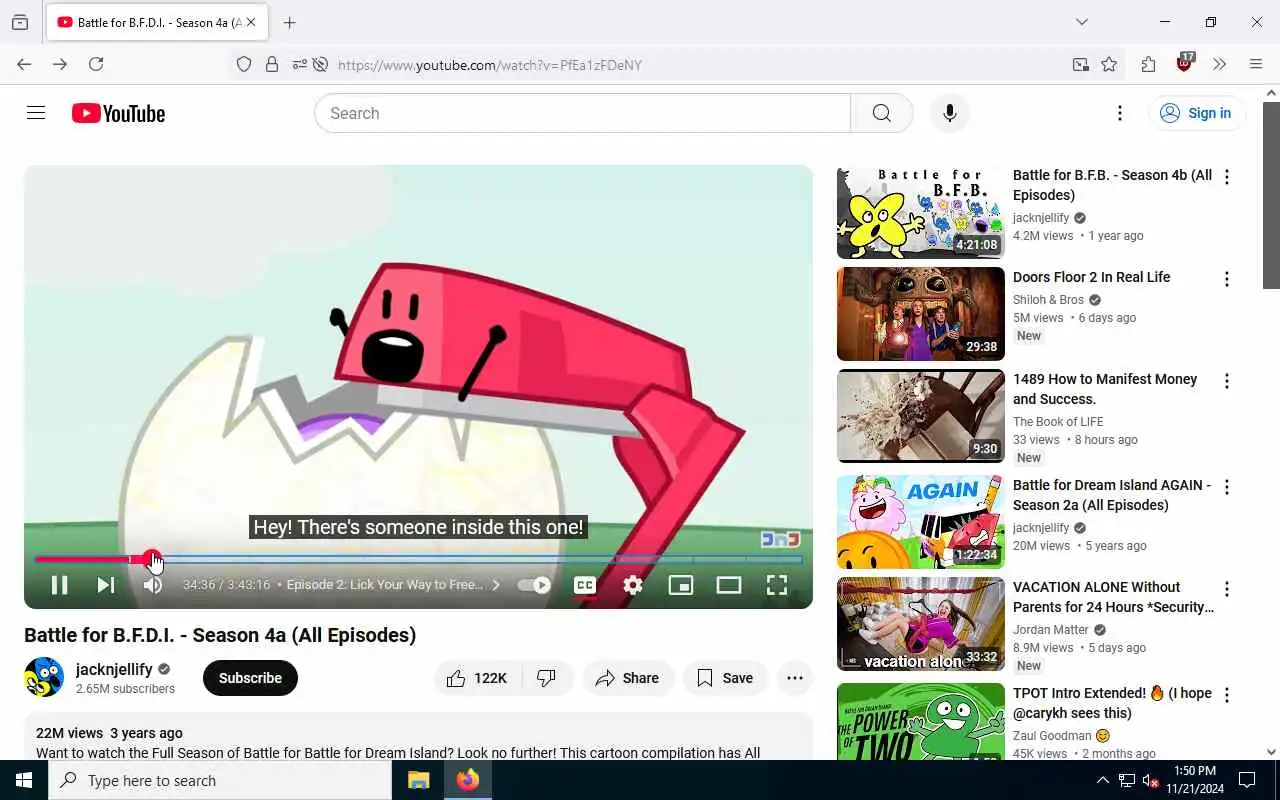Reload the current page
Image resolution: width=1280 pixels, height=800 pixels.
click(x=96, y=64)
